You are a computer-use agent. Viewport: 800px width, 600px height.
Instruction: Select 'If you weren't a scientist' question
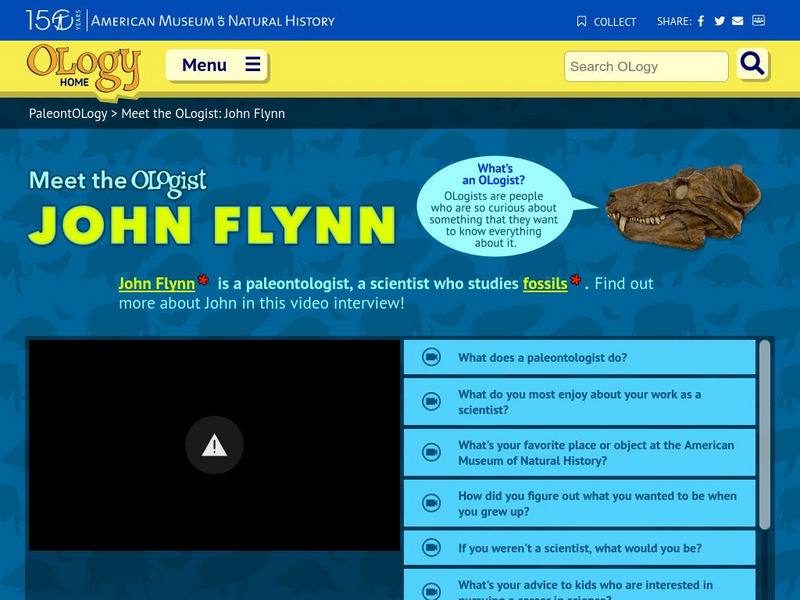580,548
